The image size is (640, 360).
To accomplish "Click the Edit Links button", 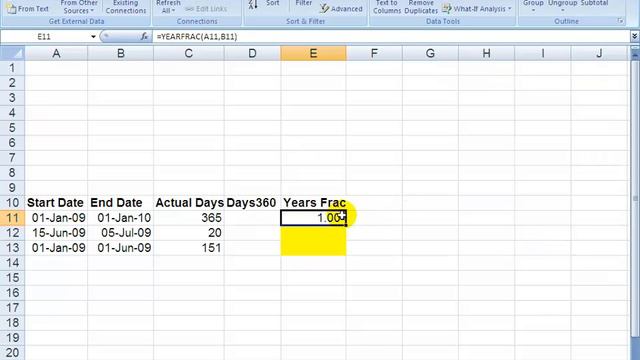I will 206,9.
